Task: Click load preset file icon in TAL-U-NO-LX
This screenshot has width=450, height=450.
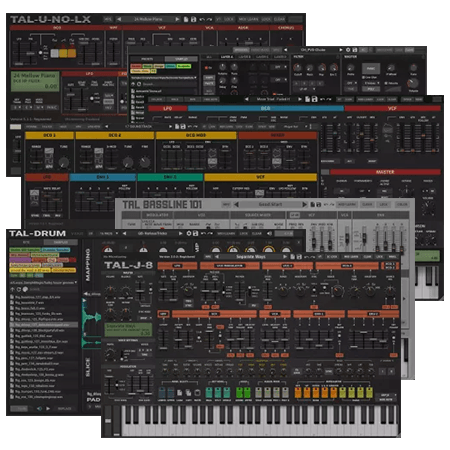Action: [x=186, y=19]
